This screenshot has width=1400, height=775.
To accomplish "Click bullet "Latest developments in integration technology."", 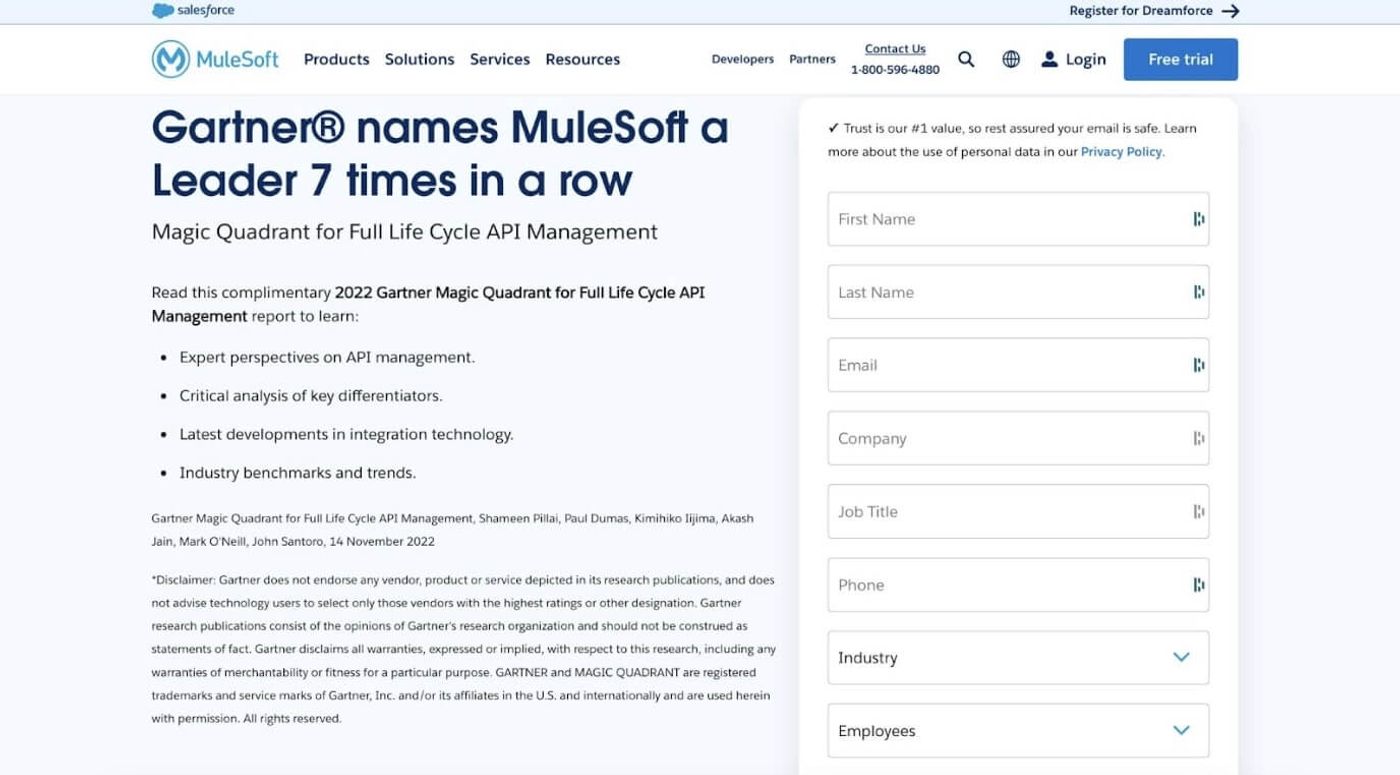I will (346, 434).
